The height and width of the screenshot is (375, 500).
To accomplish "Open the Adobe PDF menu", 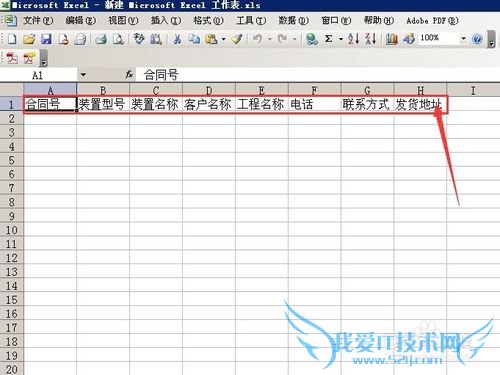I will pyautogui.click(x=432, y=21).
